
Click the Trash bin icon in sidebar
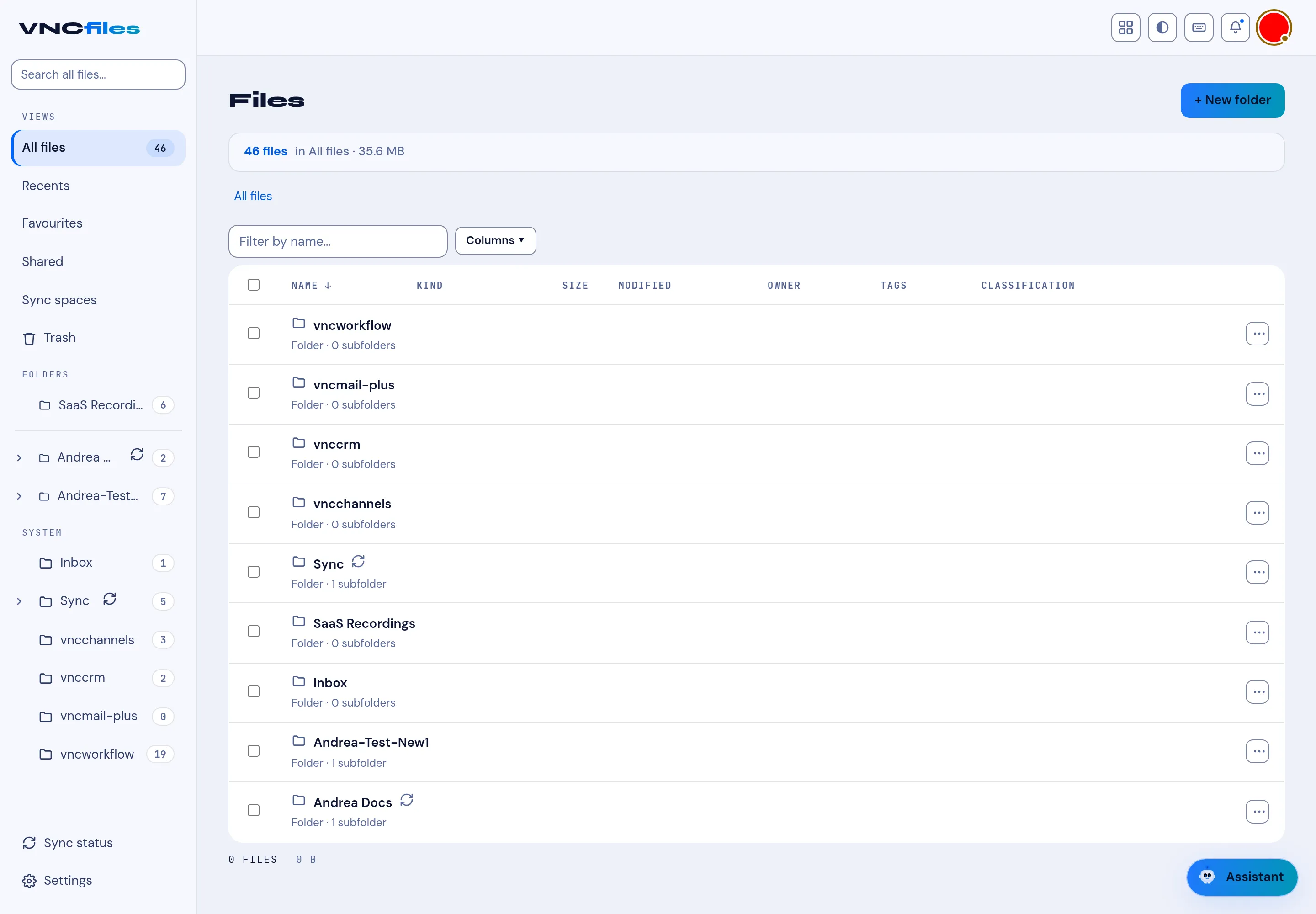point(29,338)
